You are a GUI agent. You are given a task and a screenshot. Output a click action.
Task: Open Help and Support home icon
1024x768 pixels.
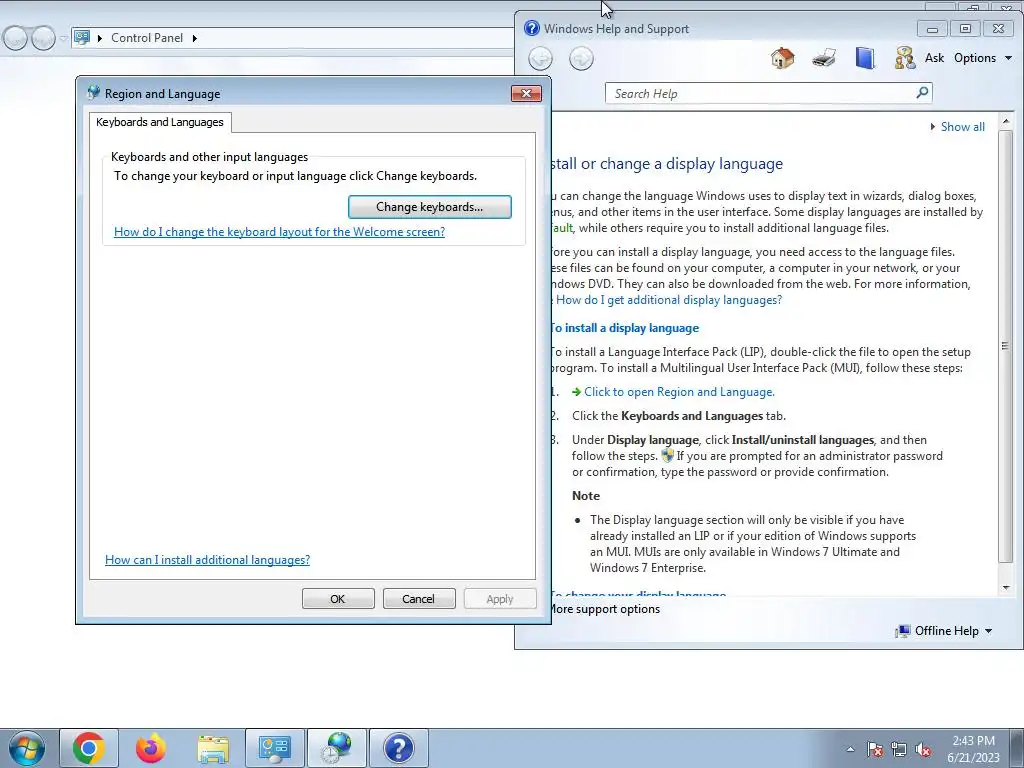coord(782,58)
